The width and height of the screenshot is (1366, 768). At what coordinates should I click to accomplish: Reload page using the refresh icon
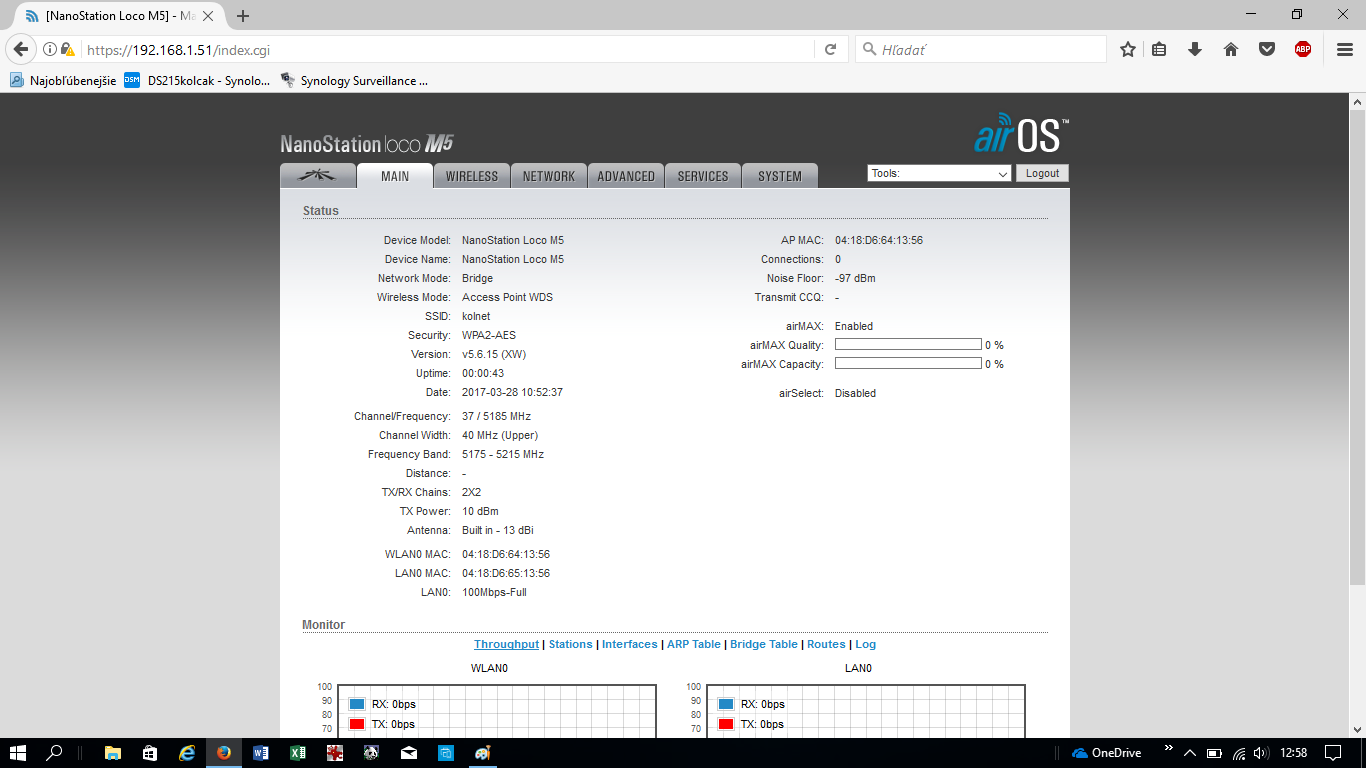(830, 49)
